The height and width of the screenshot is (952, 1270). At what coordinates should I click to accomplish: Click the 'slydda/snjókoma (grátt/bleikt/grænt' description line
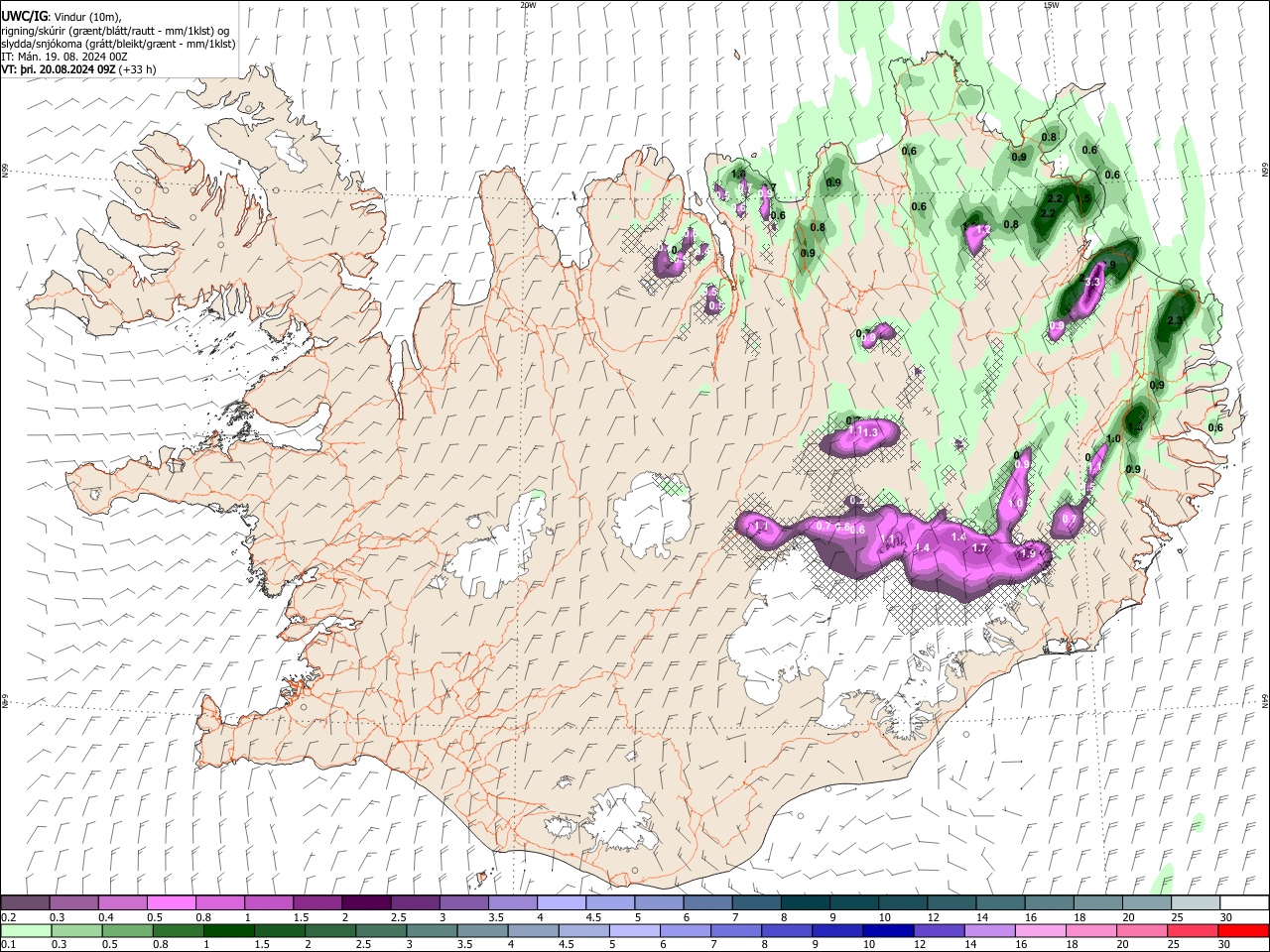[x=118, y=45]
